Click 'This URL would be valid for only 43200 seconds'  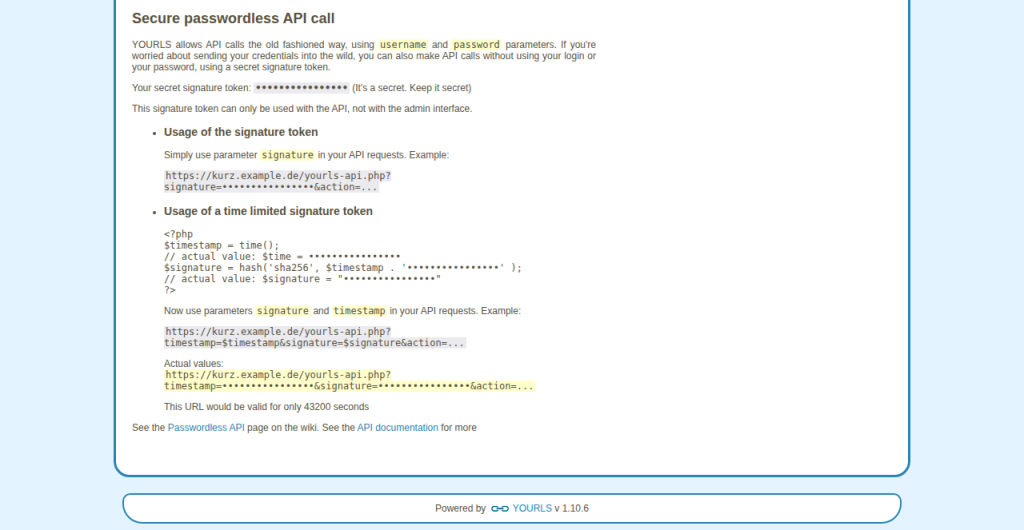click(266, 407)
